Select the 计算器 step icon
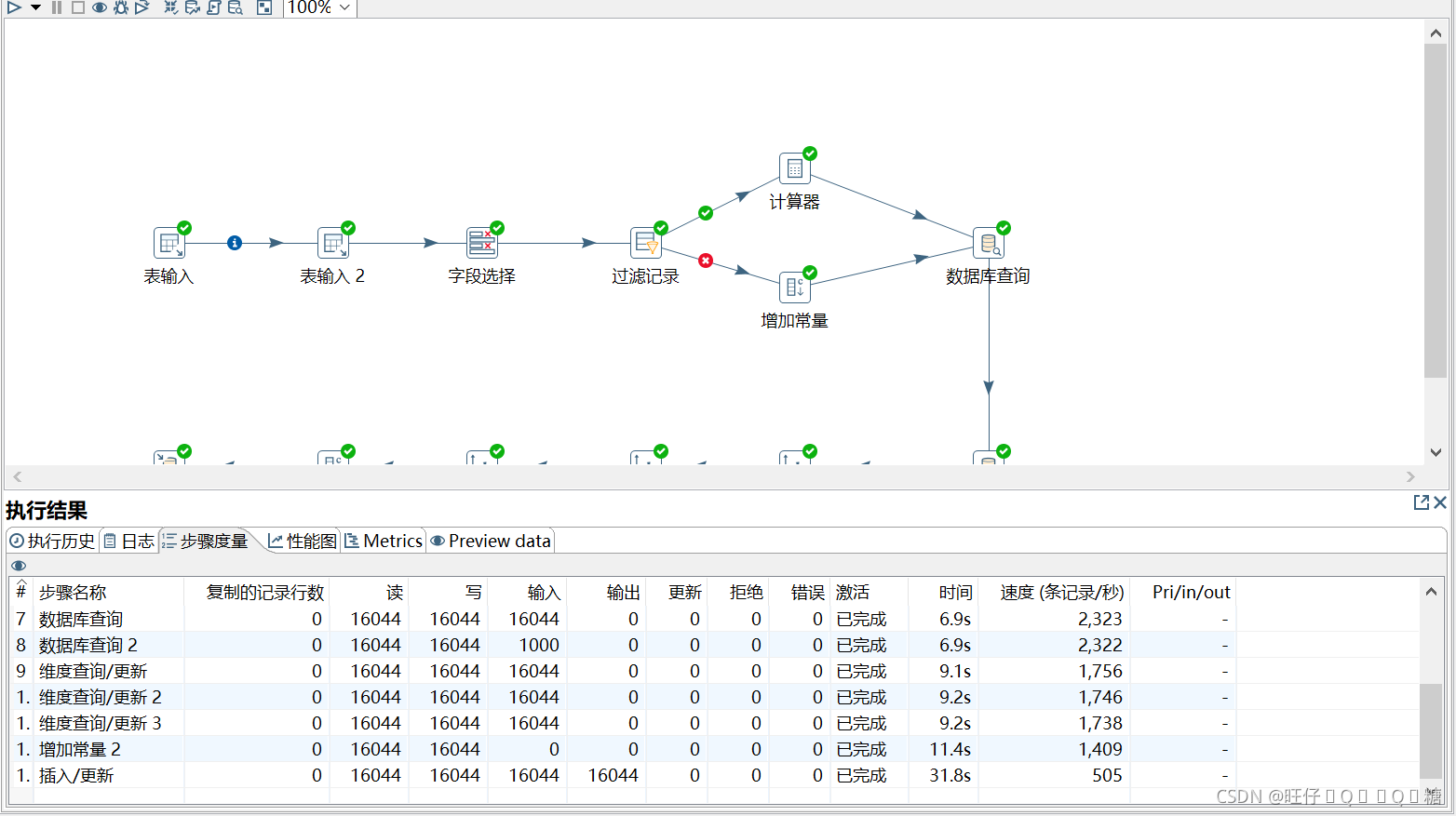The width and height of the screenshot is (1456, 816). (795, 168)
